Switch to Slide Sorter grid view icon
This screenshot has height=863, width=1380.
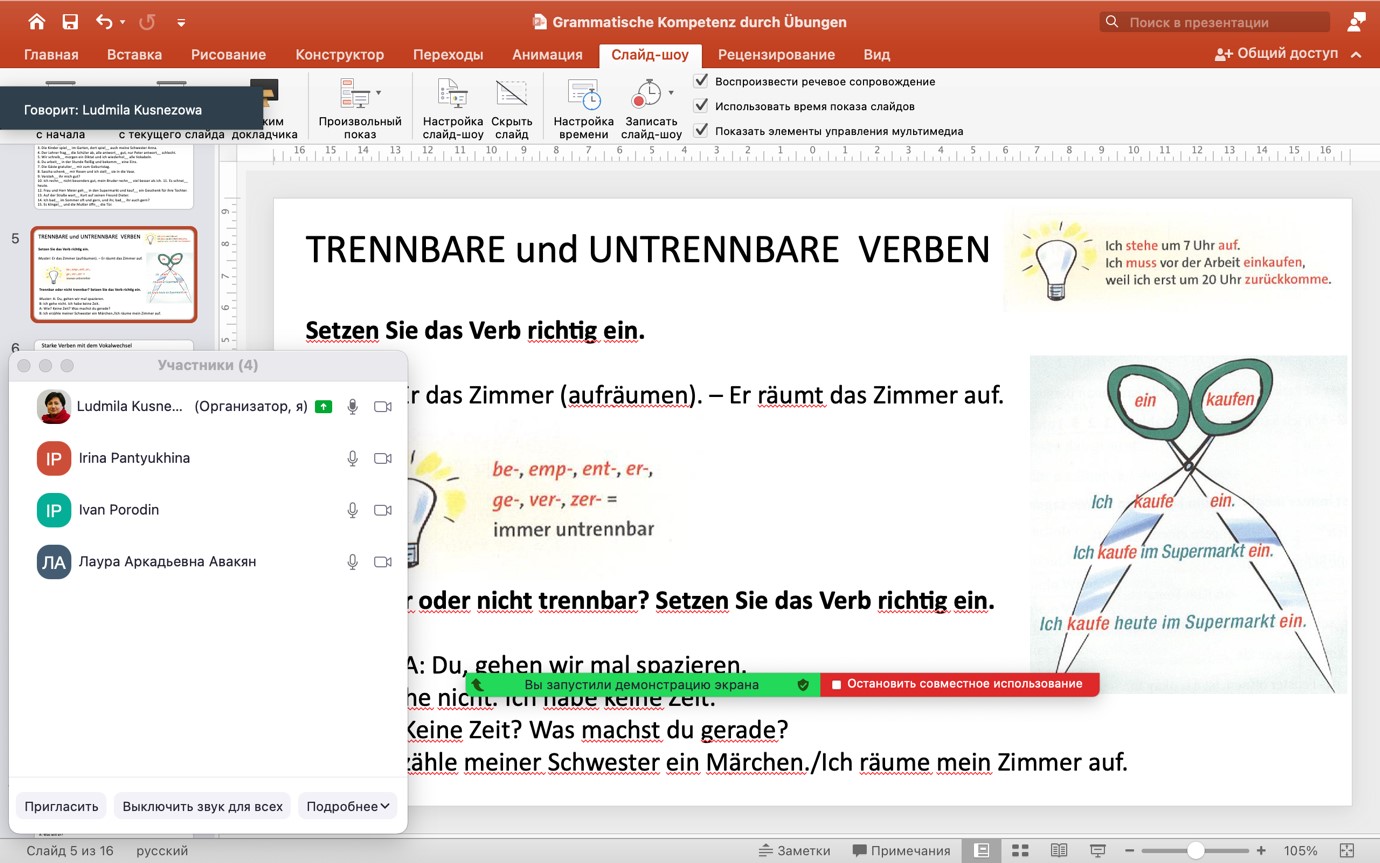[1020, 851]
